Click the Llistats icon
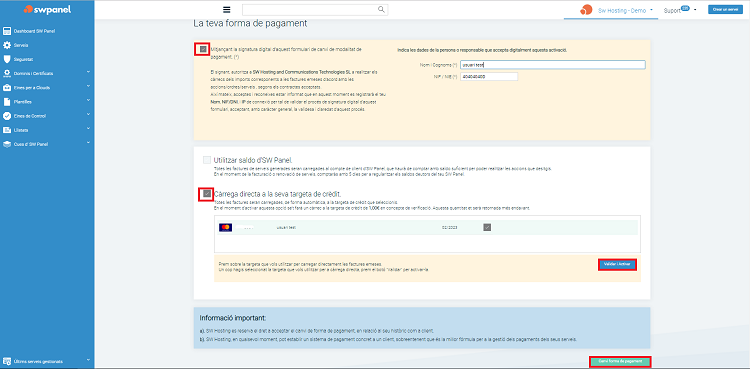This screenshot has width=750, height=369. click(x=7, y=130)
